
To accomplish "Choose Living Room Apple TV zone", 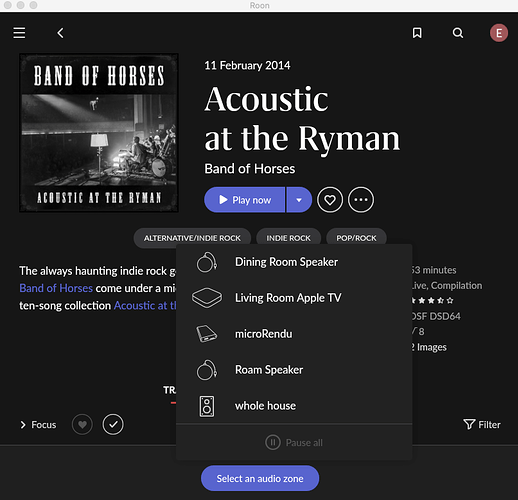I will [x=294, y=298].
